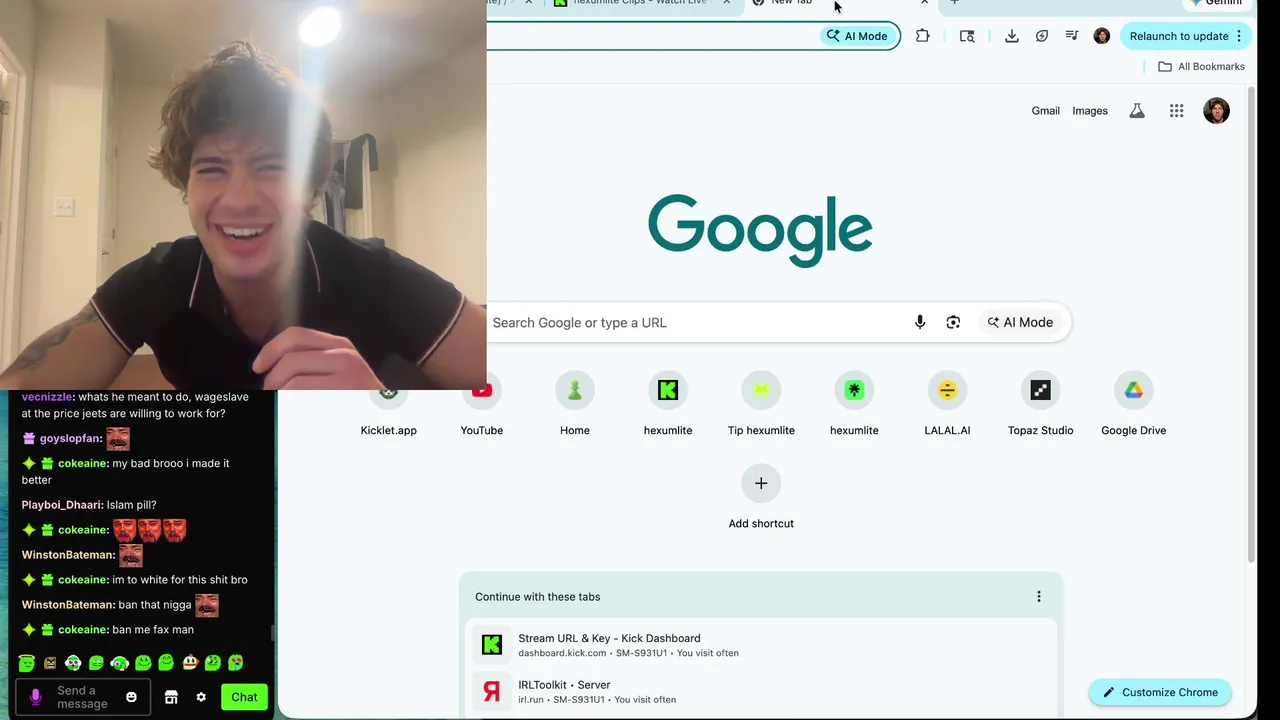The image size is (1280, 720).
Task: Open Continue with these tabs options menu
Action: pos(1038,597)
